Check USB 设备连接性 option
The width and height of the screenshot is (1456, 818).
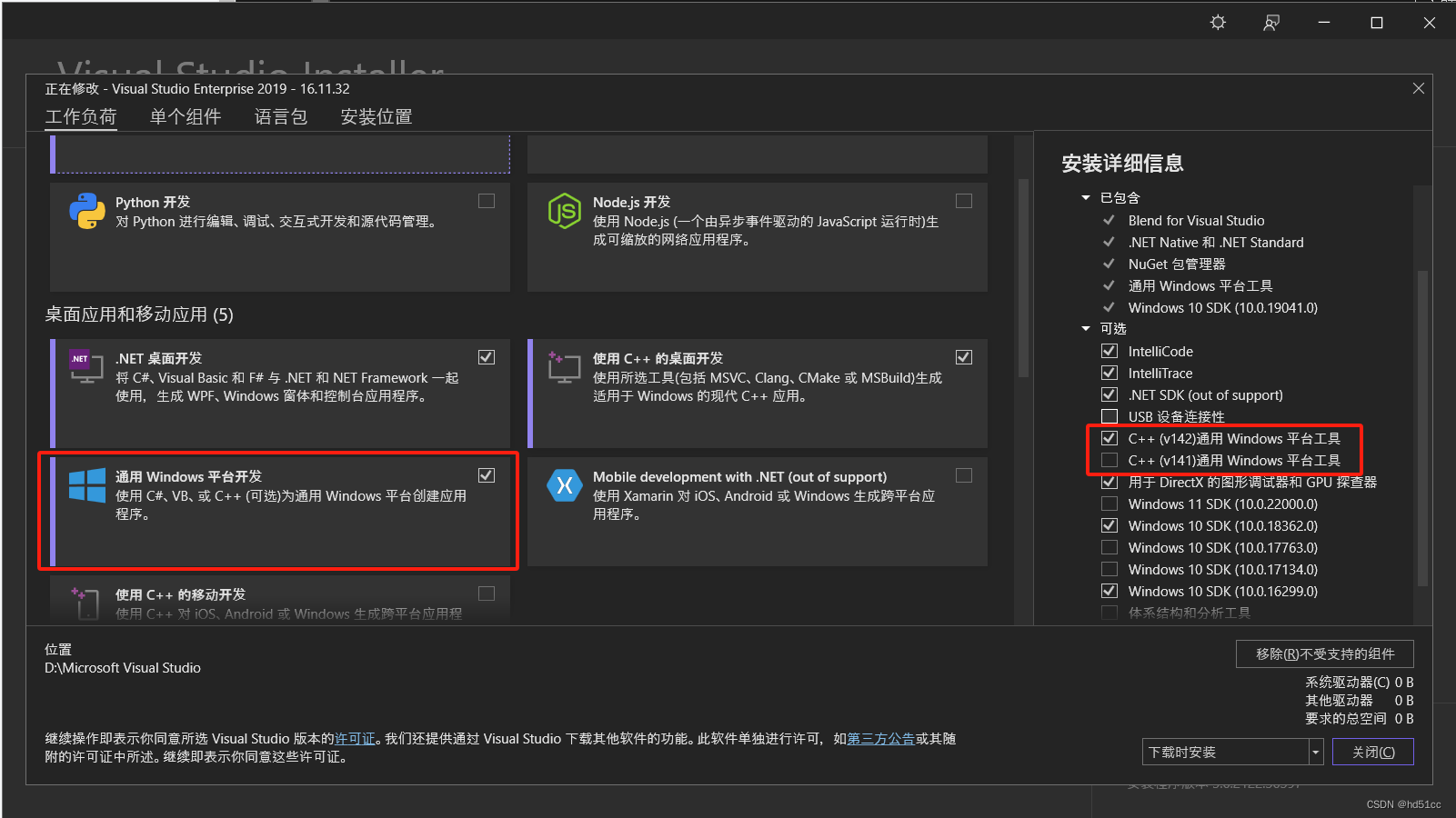(x=1110, y=416)
